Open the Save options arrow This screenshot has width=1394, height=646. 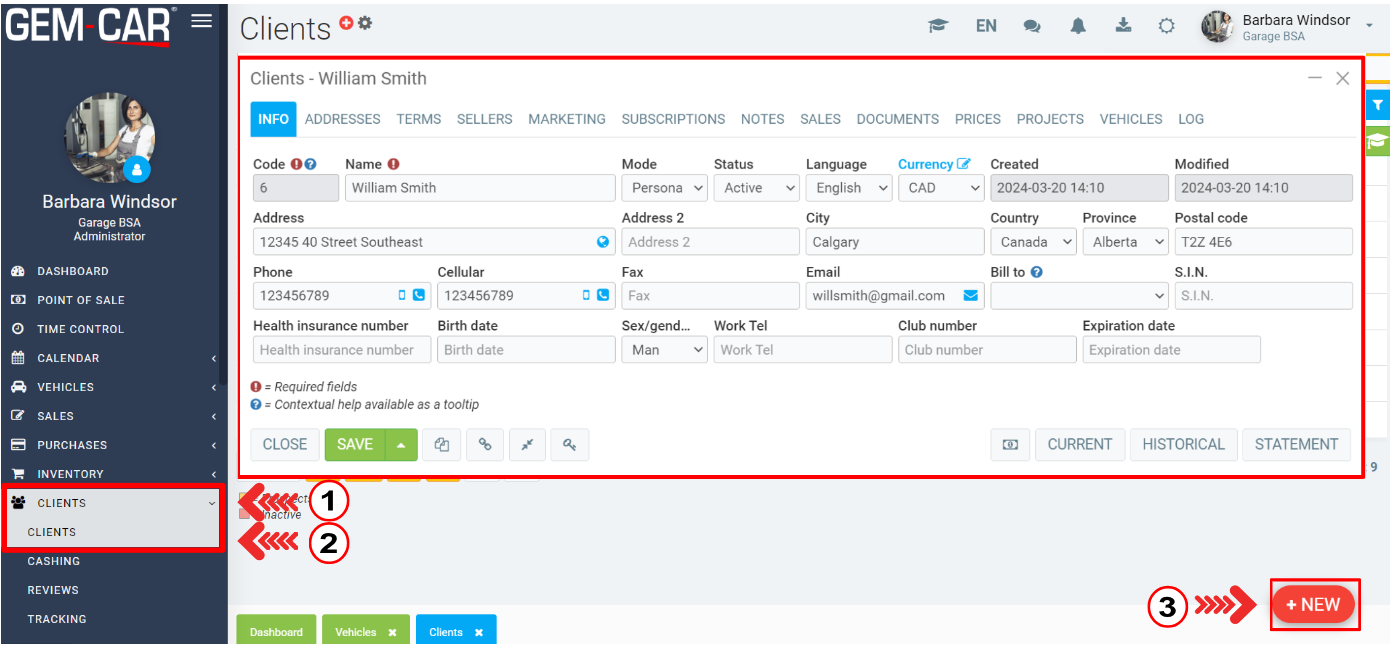pyautogui.click(x=401, y=445)
